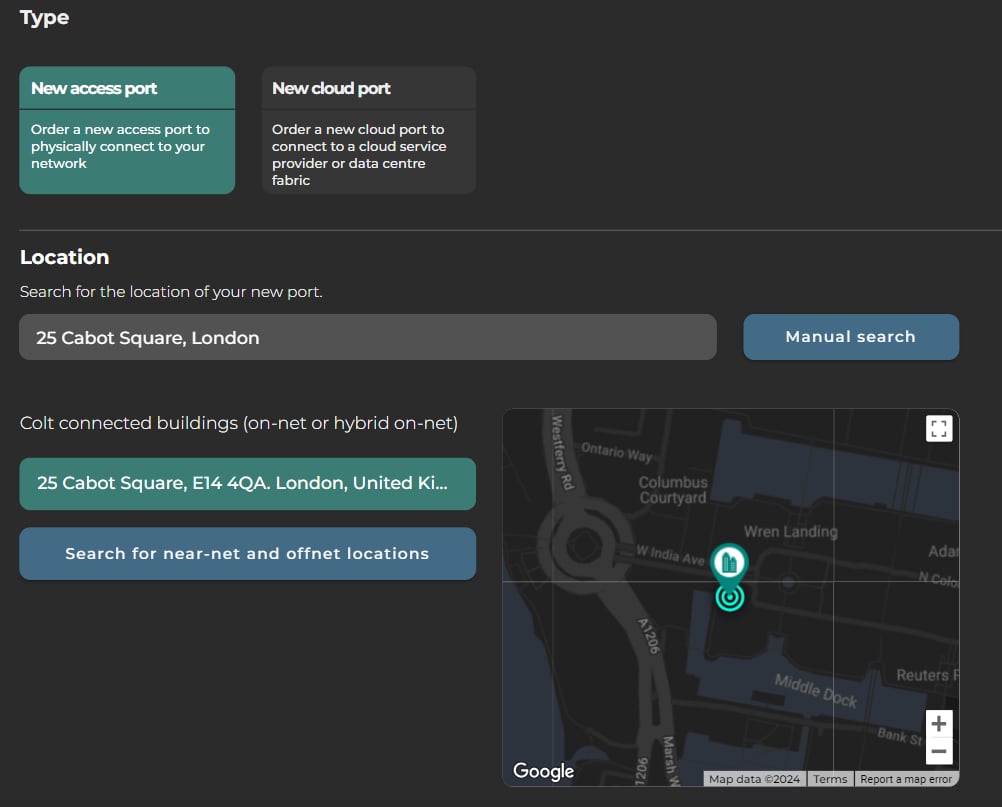The width and height of the screenshot is (1002, 807).
Task: Click the W India Ave road label
Action: [670, 555]
